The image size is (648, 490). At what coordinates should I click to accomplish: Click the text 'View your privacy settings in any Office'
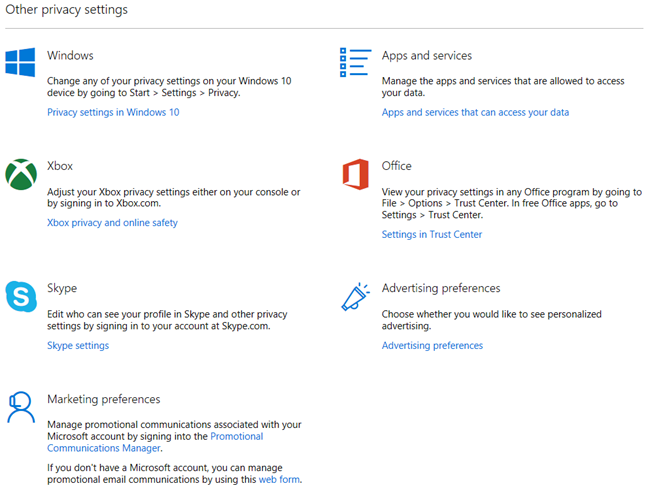point(466,192)
